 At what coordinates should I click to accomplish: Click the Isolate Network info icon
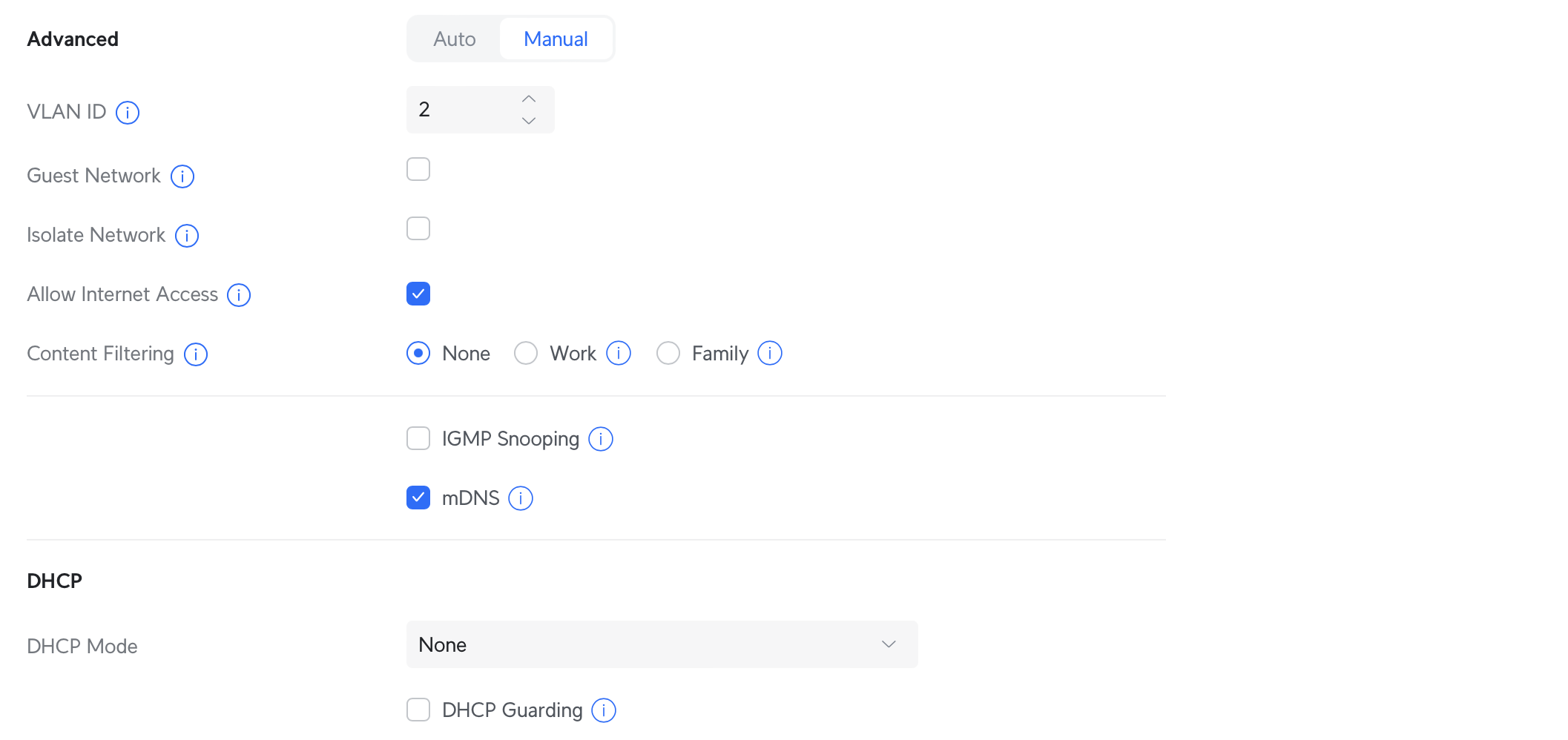point(187,236)
